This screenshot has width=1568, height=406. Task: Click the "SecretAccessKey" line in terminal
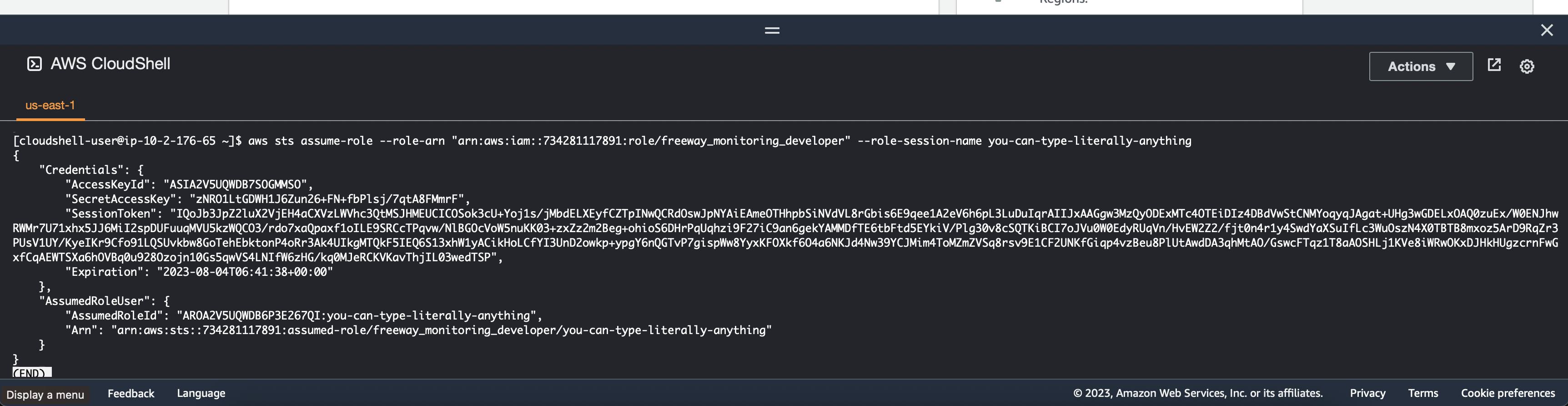click(x=268, y=199)
